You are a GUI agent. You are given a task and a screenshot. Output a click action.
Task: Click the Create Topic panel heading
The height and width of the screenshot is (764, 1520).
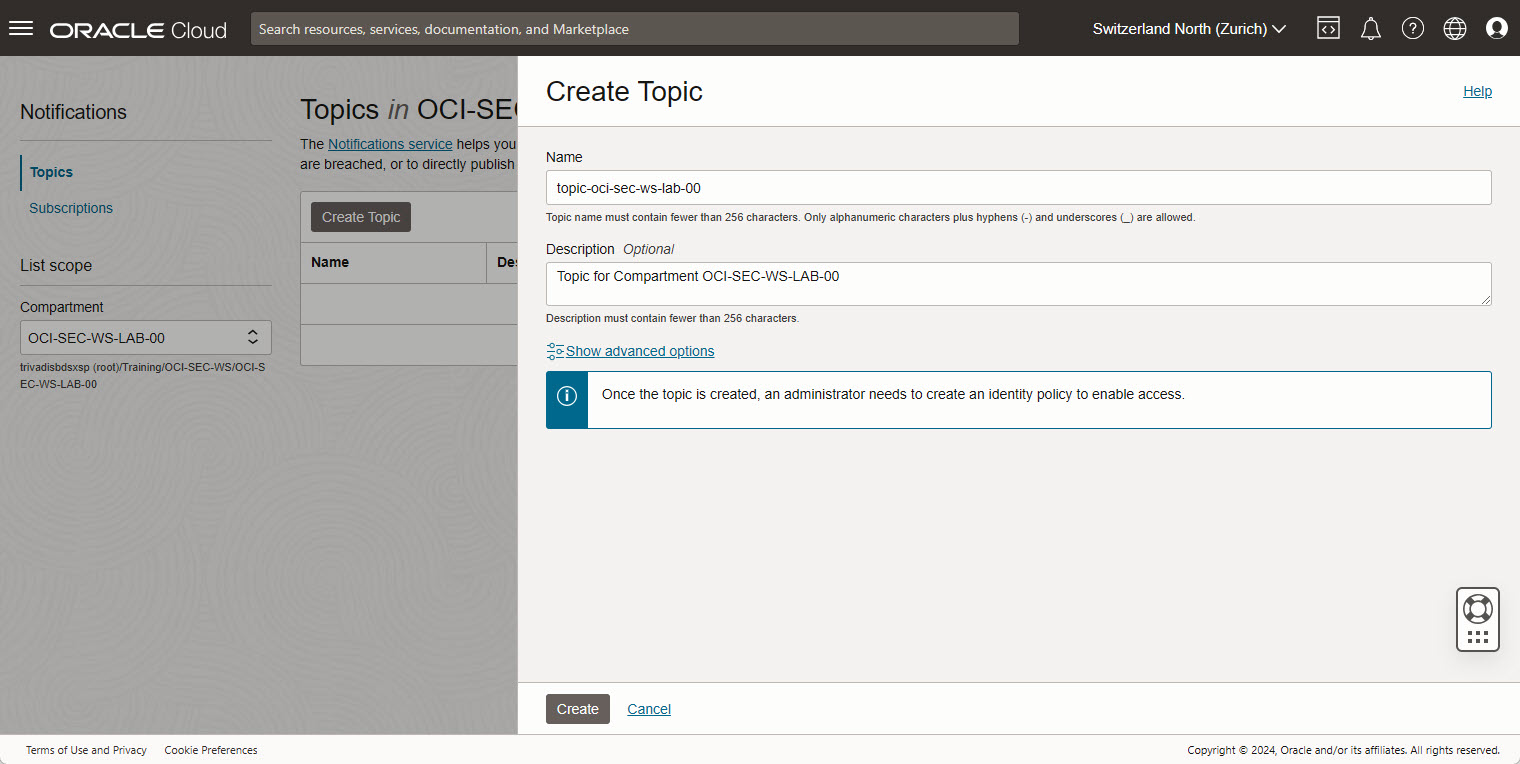click(624, 91)
